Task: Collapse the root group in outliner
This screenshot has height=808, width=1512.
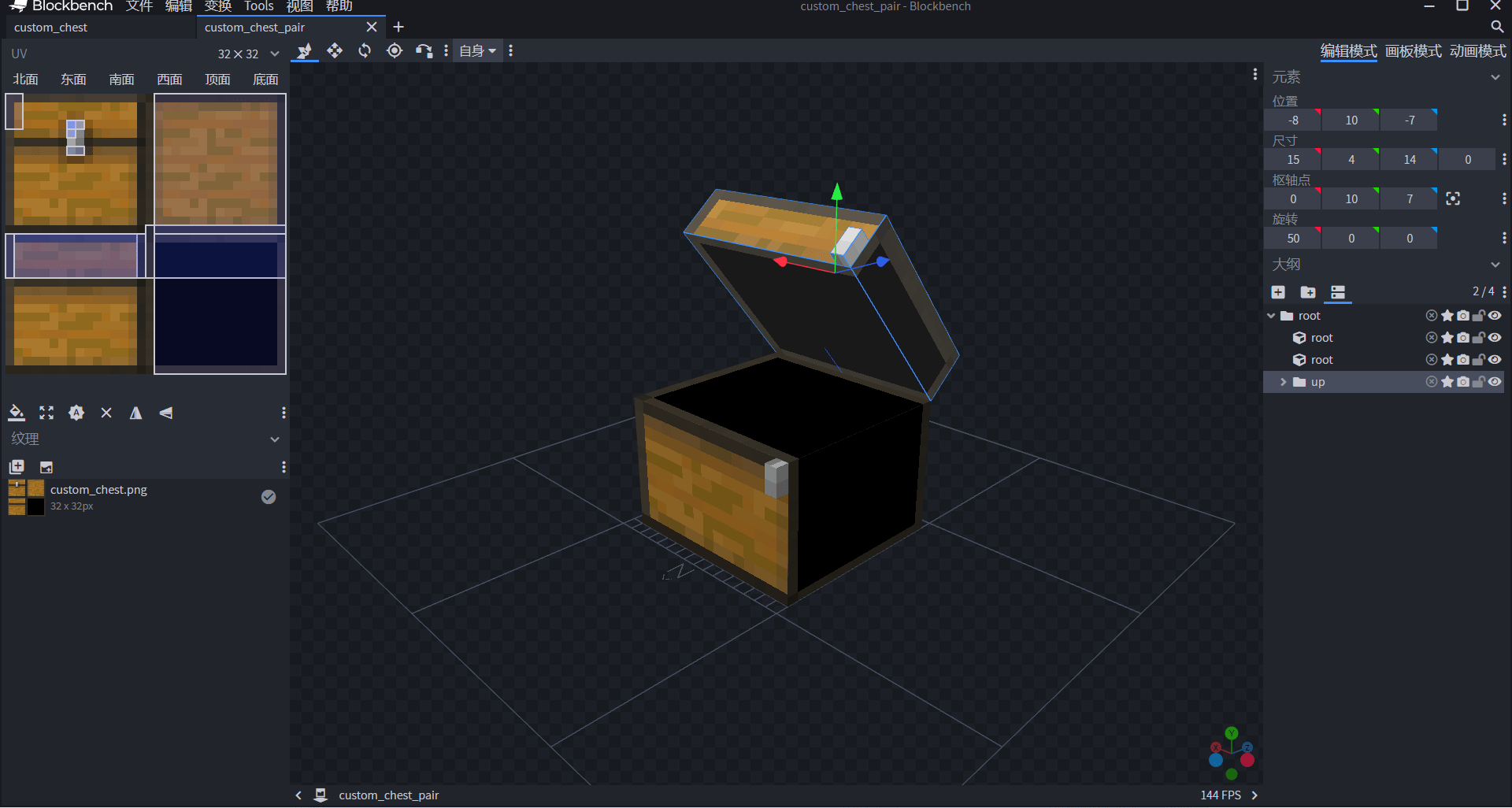Action: click(x=1271, y=316)
